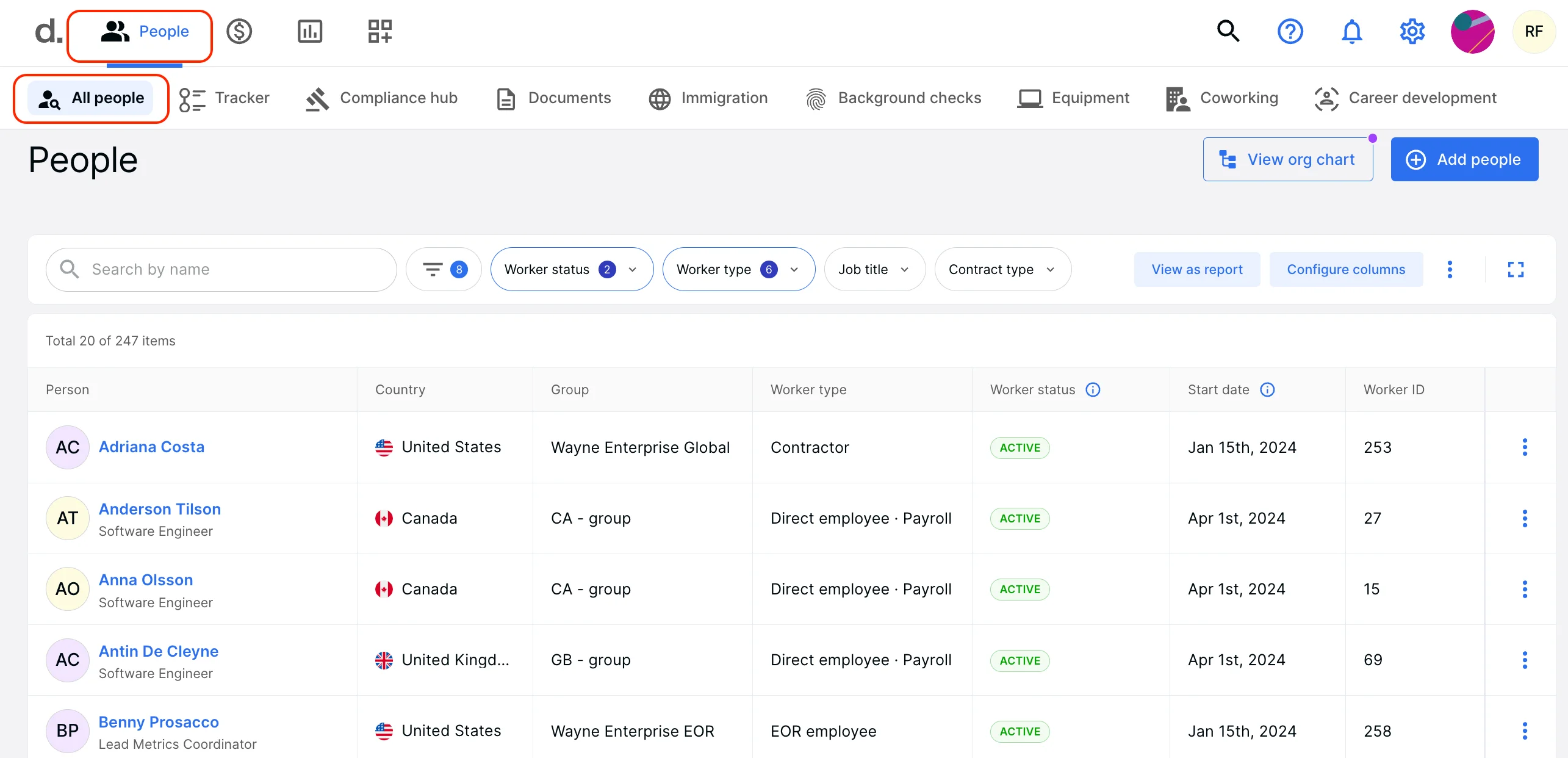Open the Job title filter dropdown
1568x758 pixels.
[874, 269]
